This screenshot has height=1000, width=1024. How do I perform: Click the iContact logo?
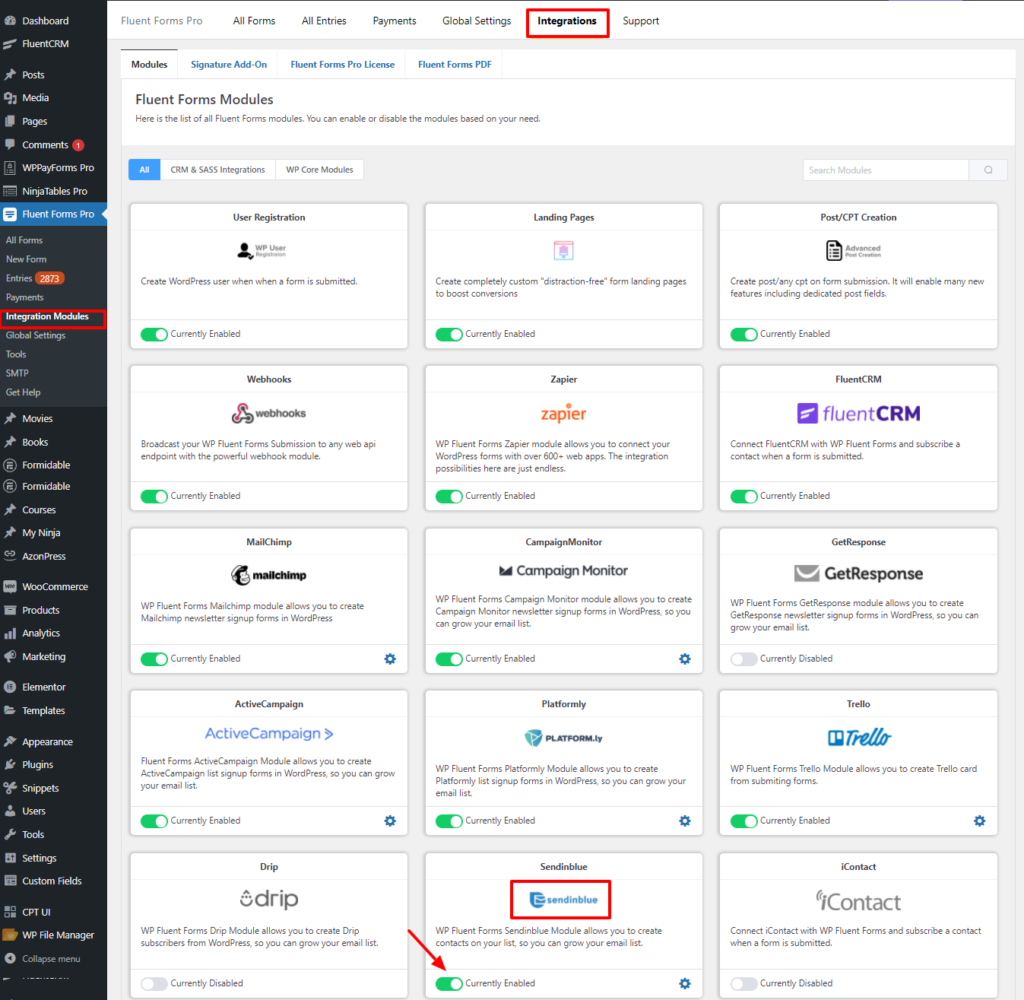pyautogui.click(x=858, y=901)
